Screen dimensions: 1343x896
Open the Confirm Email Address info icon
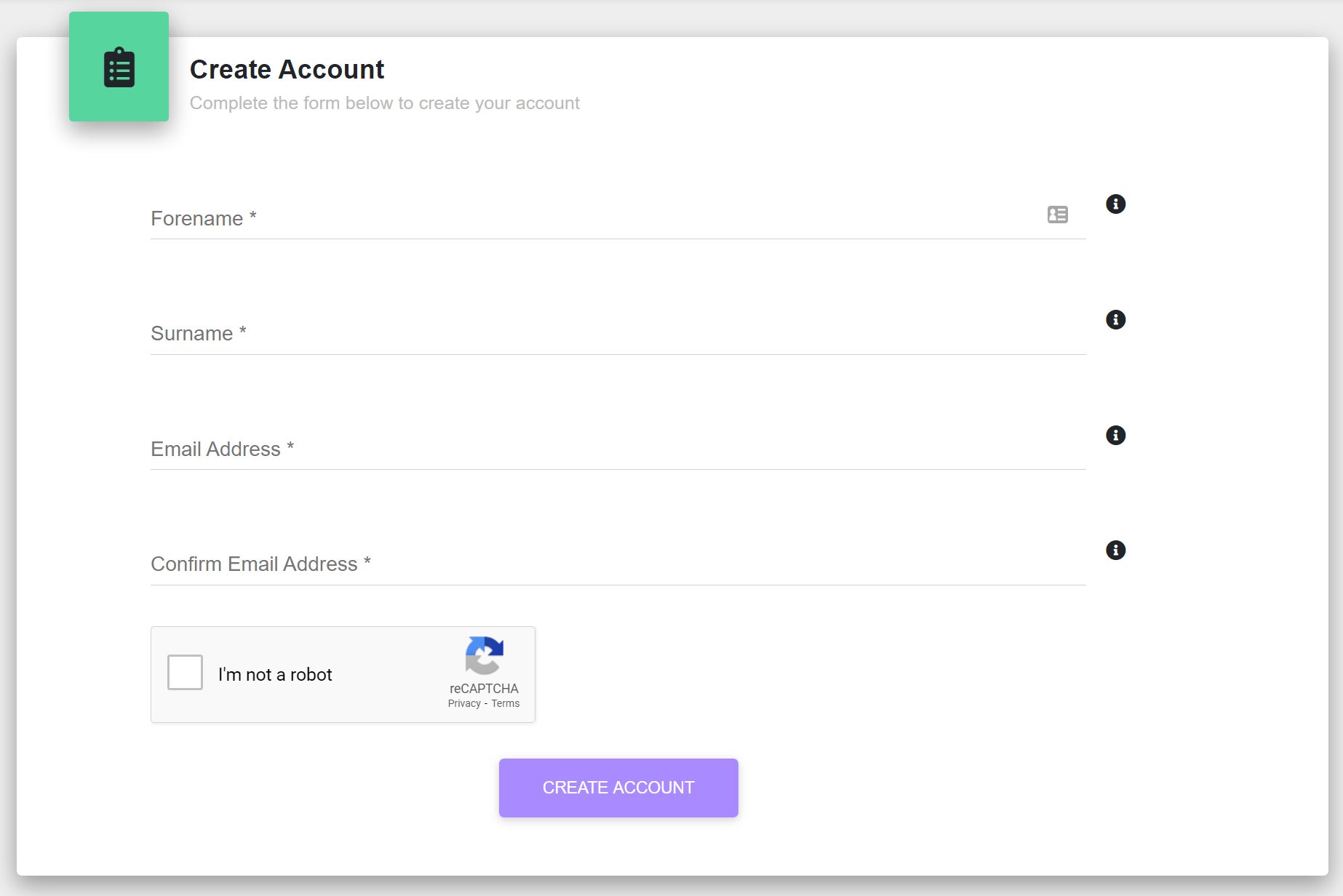(x=1115, y=551)
